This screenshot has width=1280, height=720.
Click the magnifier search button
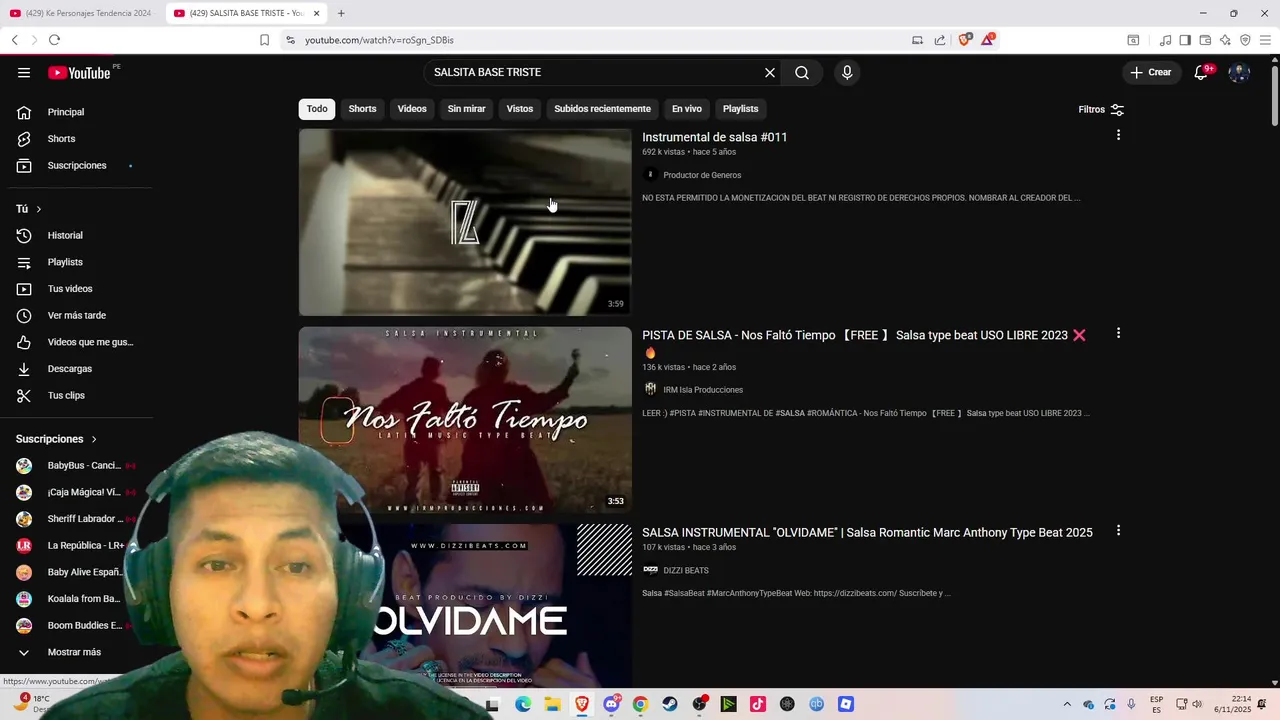[802, 72]
